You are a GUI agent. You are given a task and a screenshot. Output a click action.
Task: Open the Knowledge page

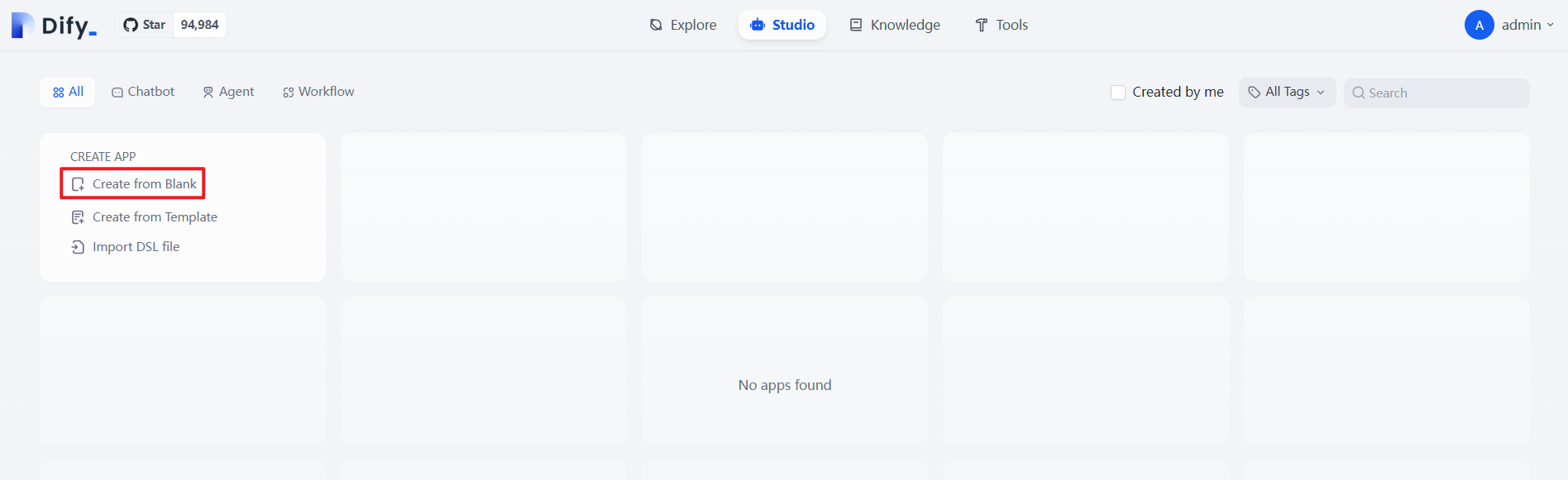[895, 25]
